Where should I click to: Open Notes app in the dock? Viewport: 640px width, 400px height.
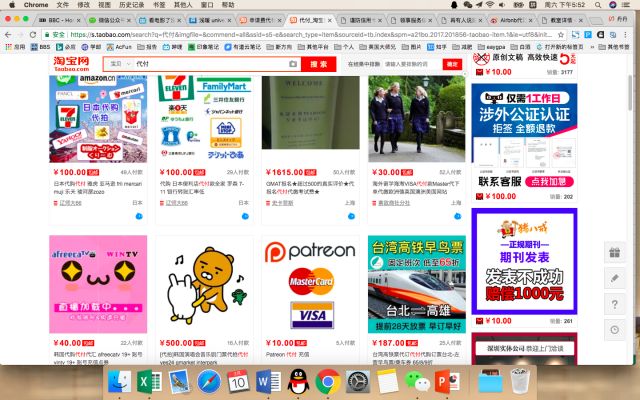[x=387, y=382]
